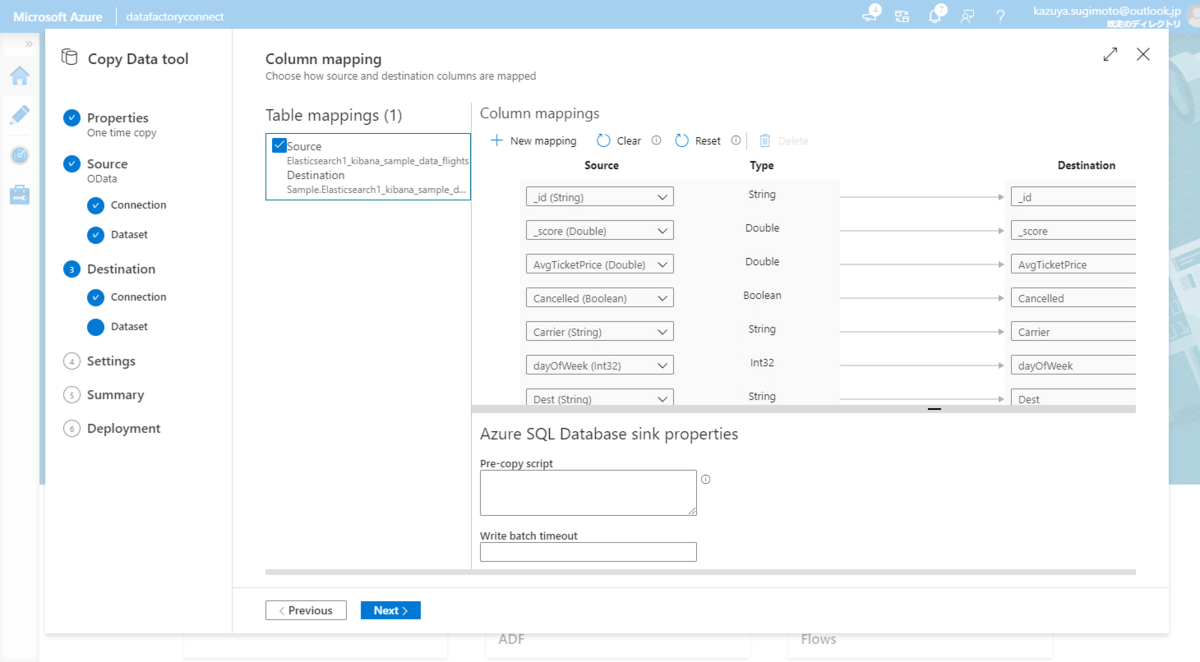Open the dayOfWeek (Int32) source dropdown
1200x662 pixels.
point(599,365)
